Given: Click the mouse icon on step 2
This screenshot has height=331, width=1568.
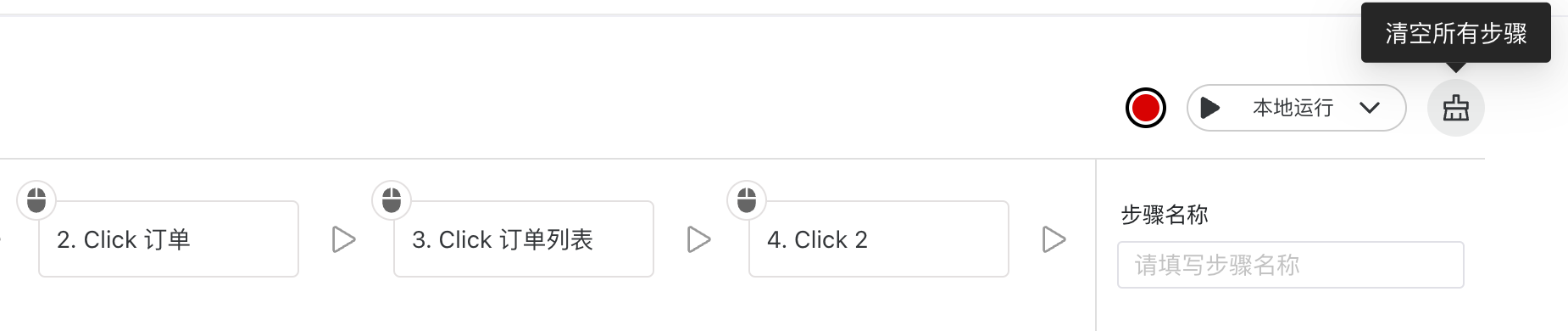Looking at the screenshot, I should 36,200.
